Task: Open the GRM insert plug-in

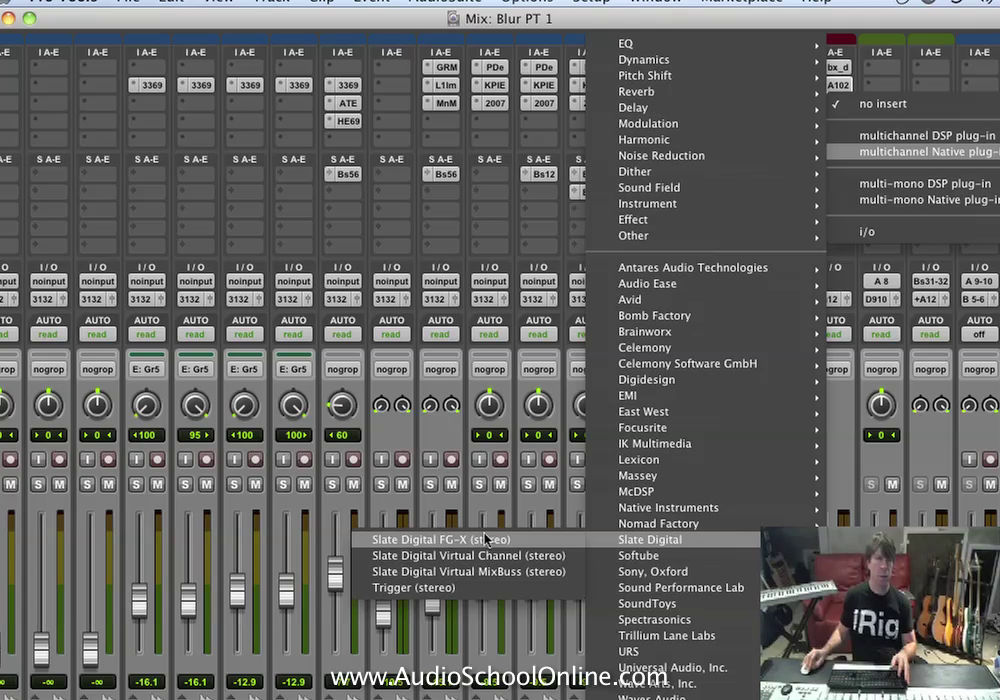Action: coord(441,67)
